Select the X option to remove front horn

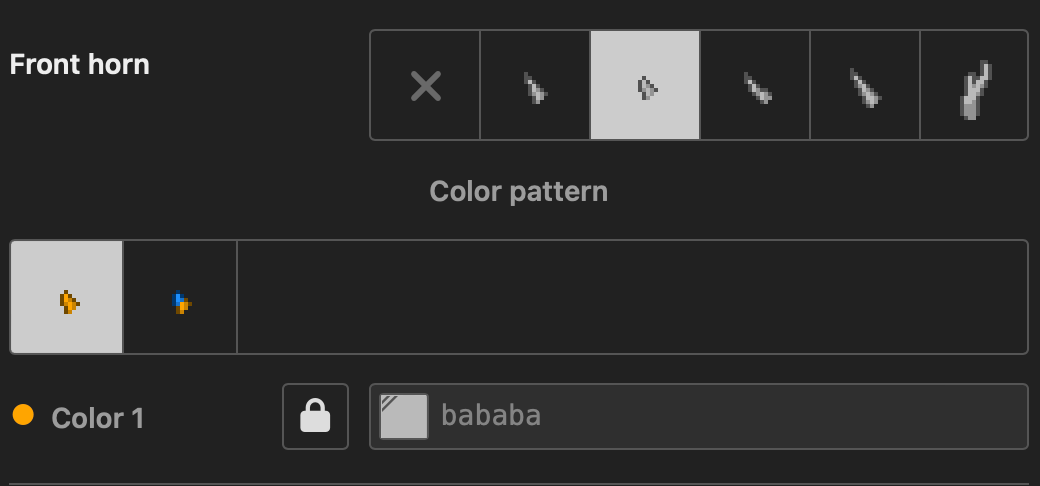tap(425, 85)
